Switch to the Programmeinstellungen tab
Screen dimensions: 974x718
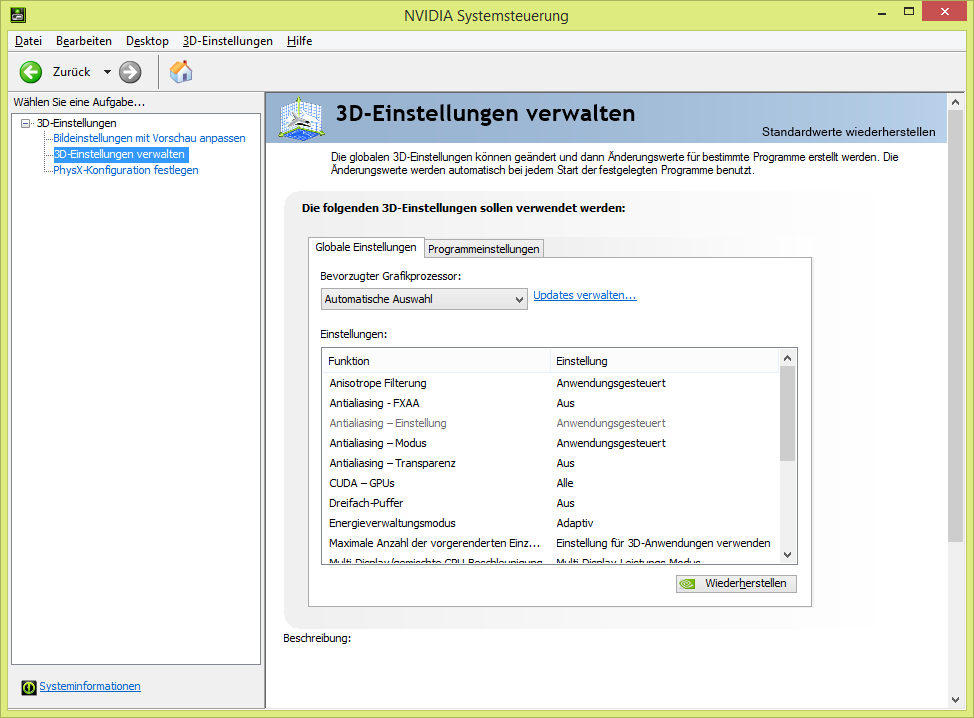coord(483,248)
